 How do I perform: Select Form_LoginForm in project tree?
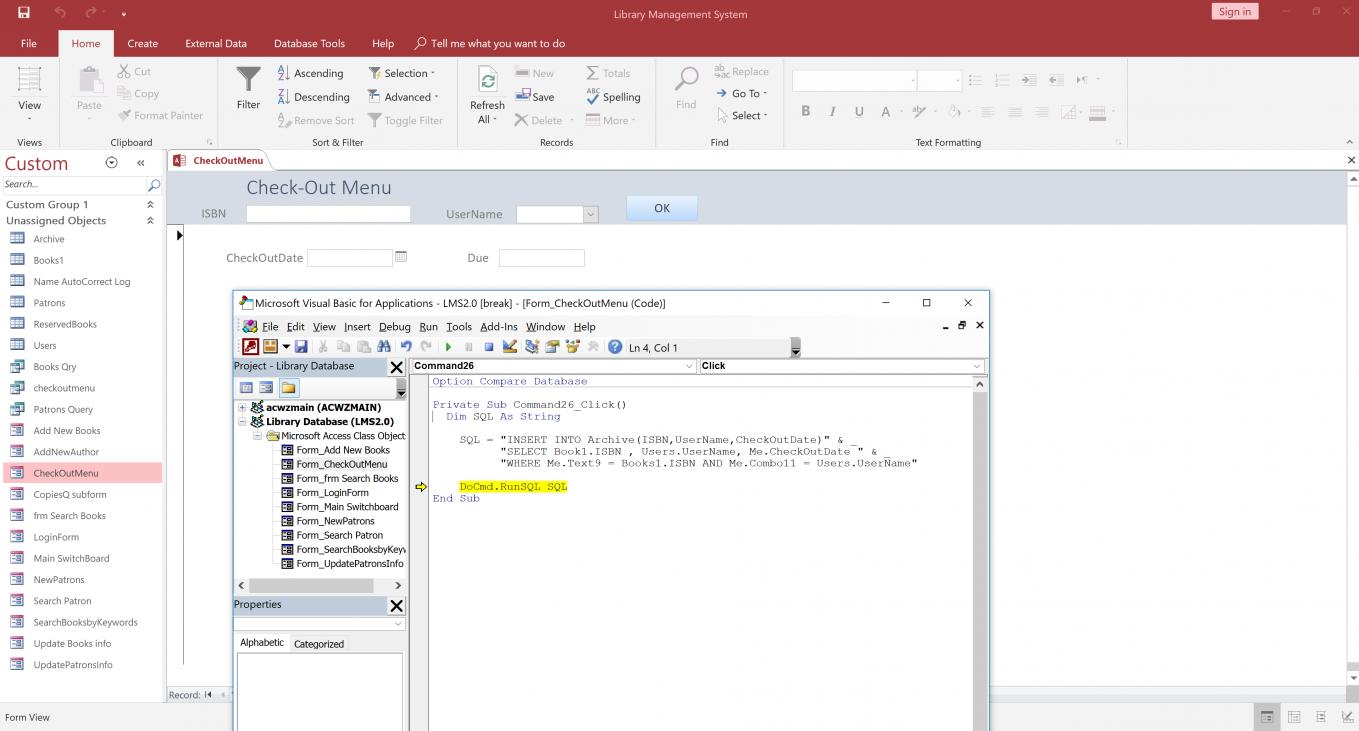pos(332,493)
